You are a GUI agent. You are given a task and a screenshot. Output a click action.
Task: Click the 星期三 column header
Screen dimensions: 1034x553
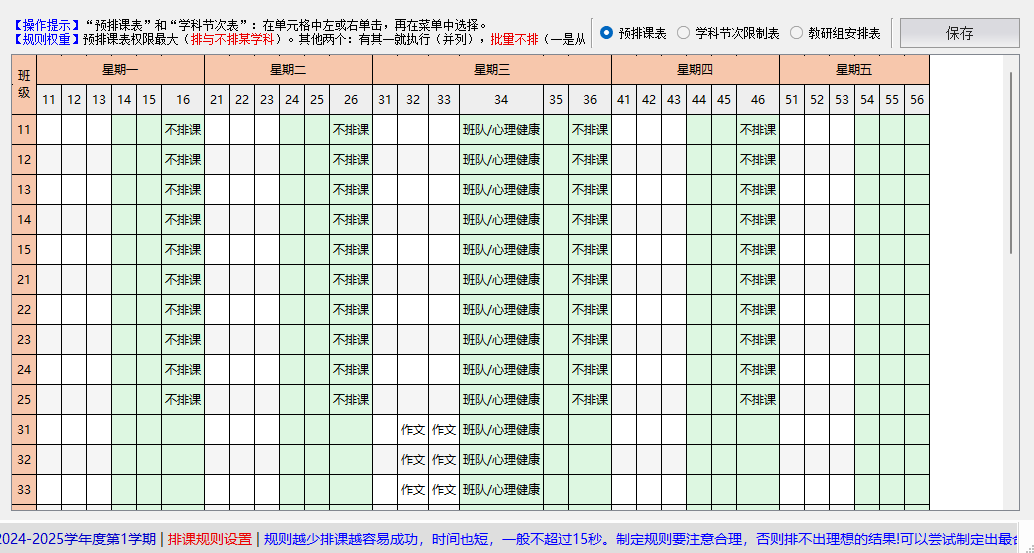tap(491, 70)
